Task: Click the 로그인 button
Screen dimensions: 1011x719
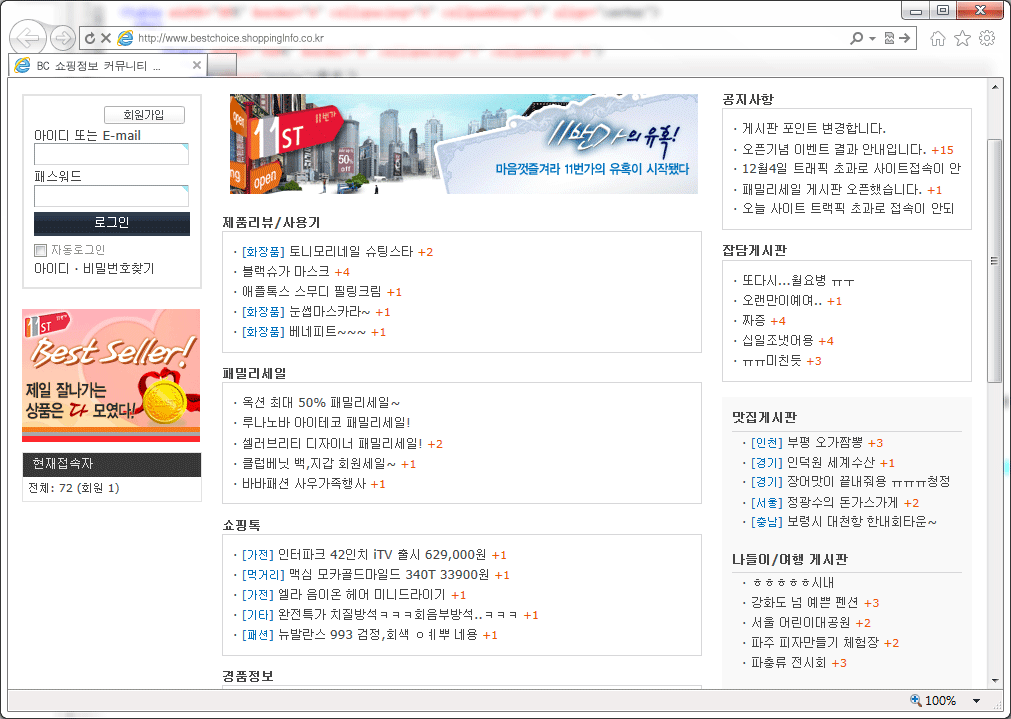Action: point(112,223)
